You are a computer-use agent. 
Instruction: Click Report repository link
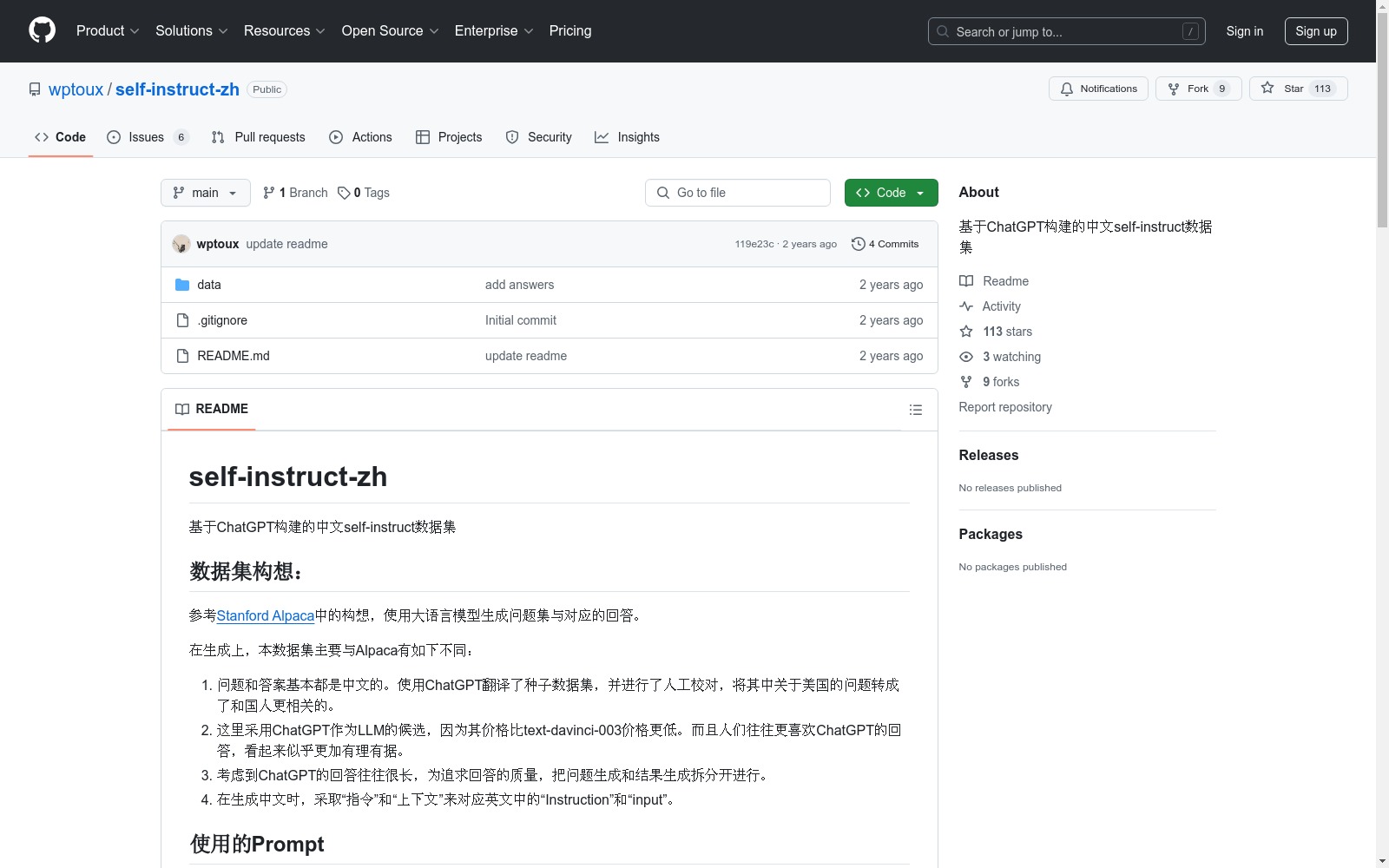pos(1005,407)
